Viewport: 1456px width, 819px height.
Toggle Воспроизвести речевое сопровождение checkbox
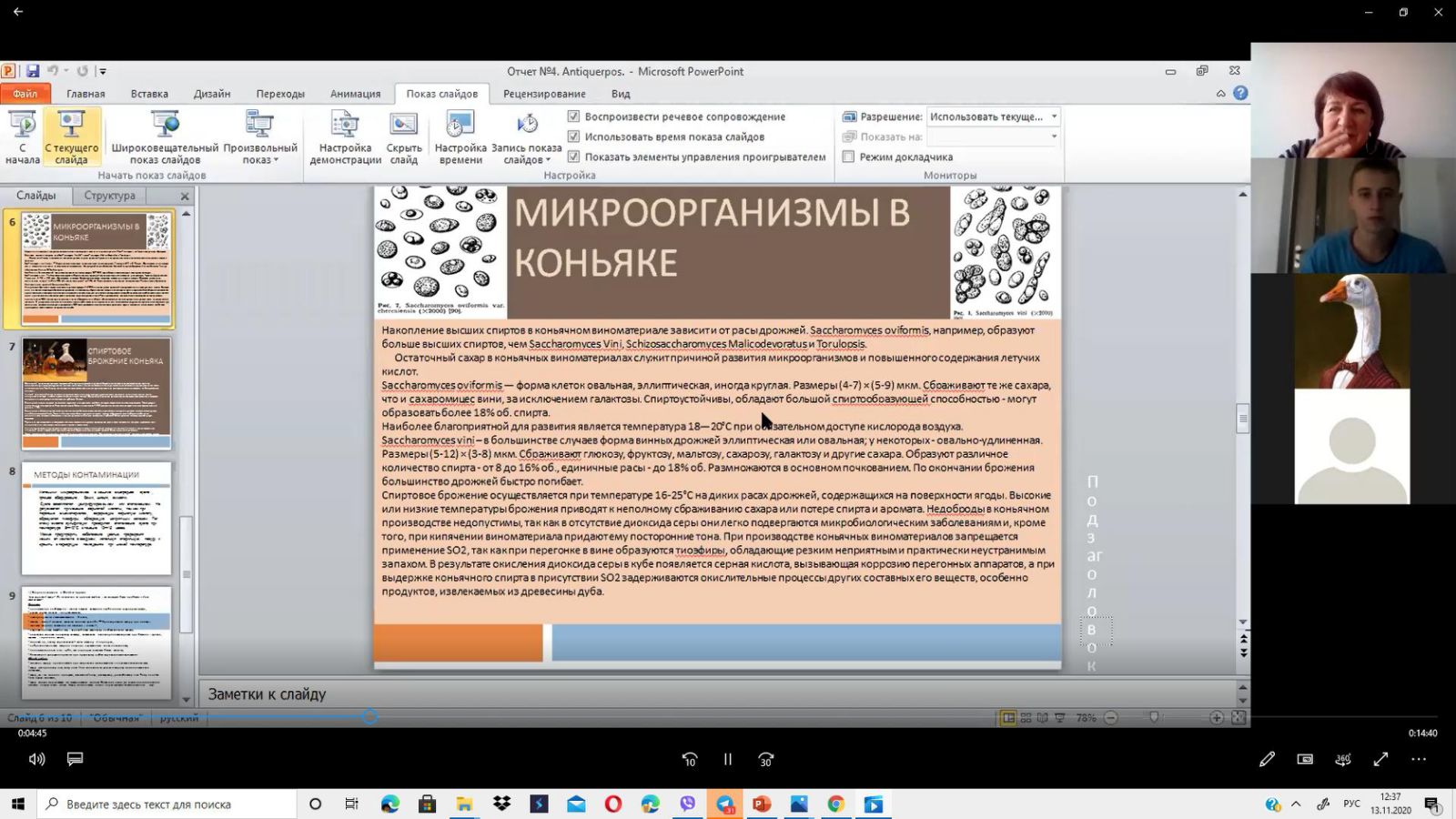[x=573, y=116]
